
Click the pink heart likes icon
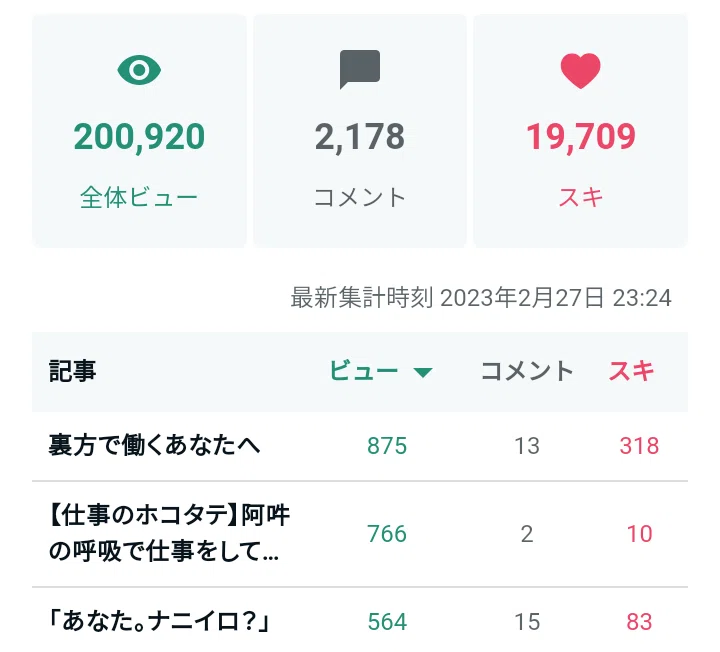[580, 71]
